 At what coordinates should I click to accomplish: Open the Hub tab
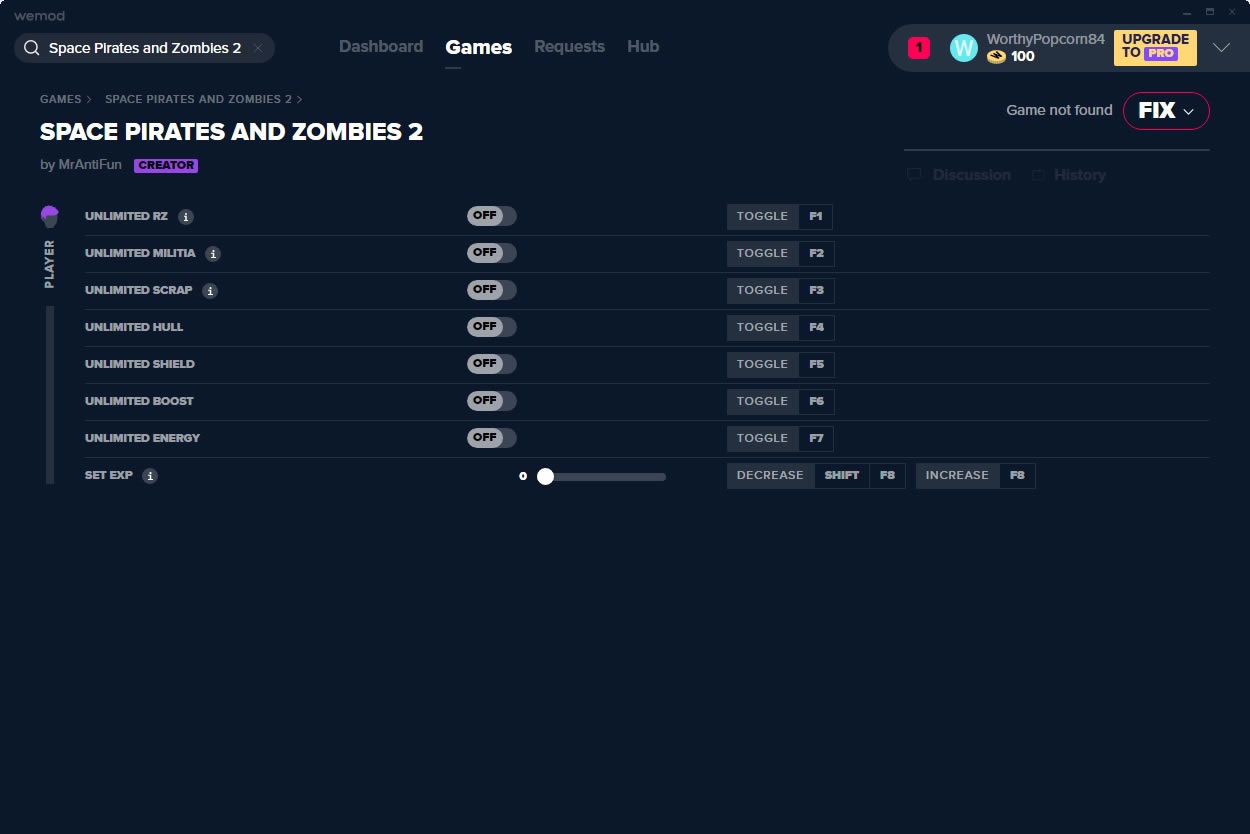(x=643, y=47)
